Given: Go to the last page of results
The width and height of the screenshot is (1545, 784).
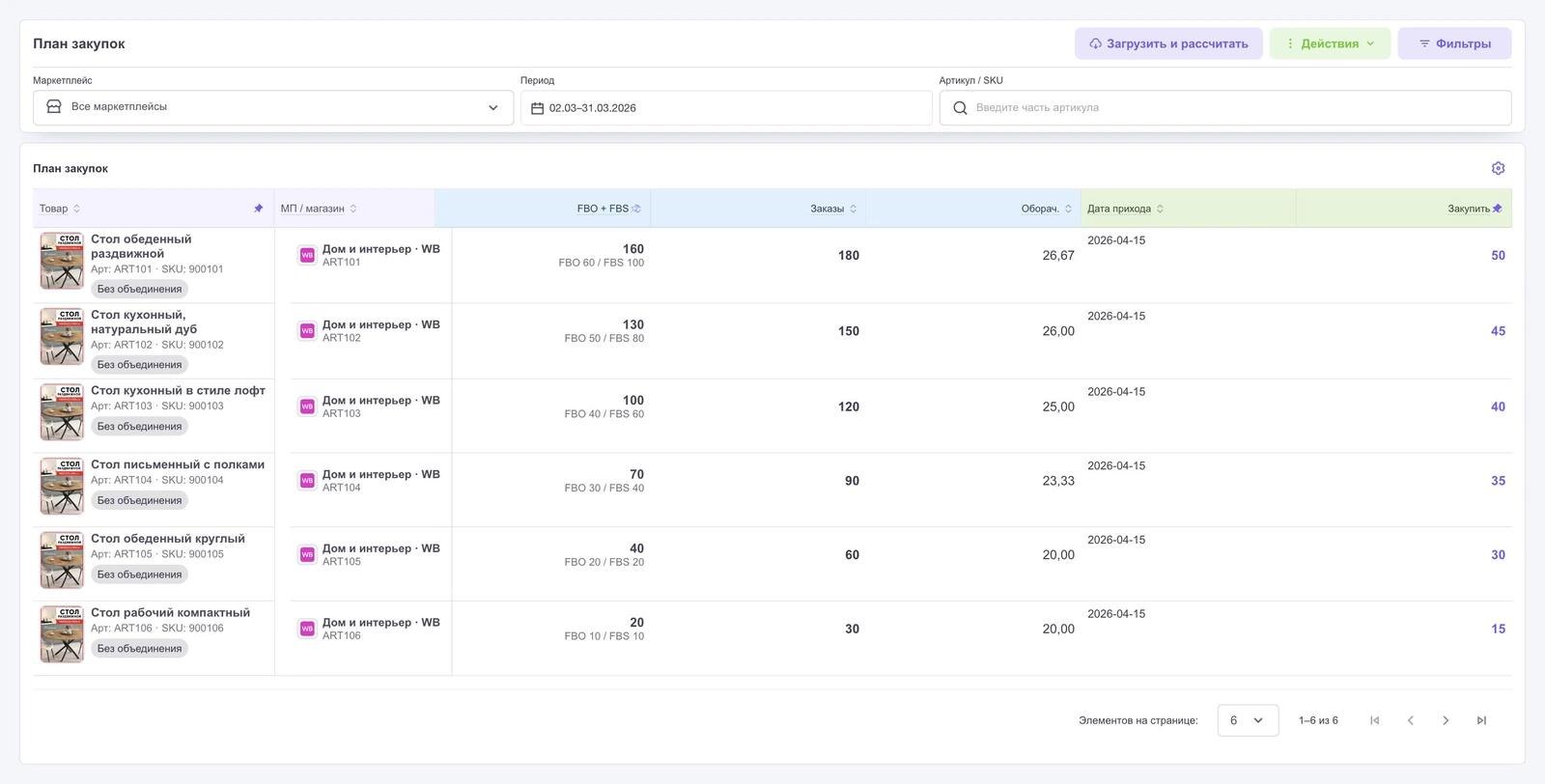Looking at the screenshot, I should (1481, 720).
